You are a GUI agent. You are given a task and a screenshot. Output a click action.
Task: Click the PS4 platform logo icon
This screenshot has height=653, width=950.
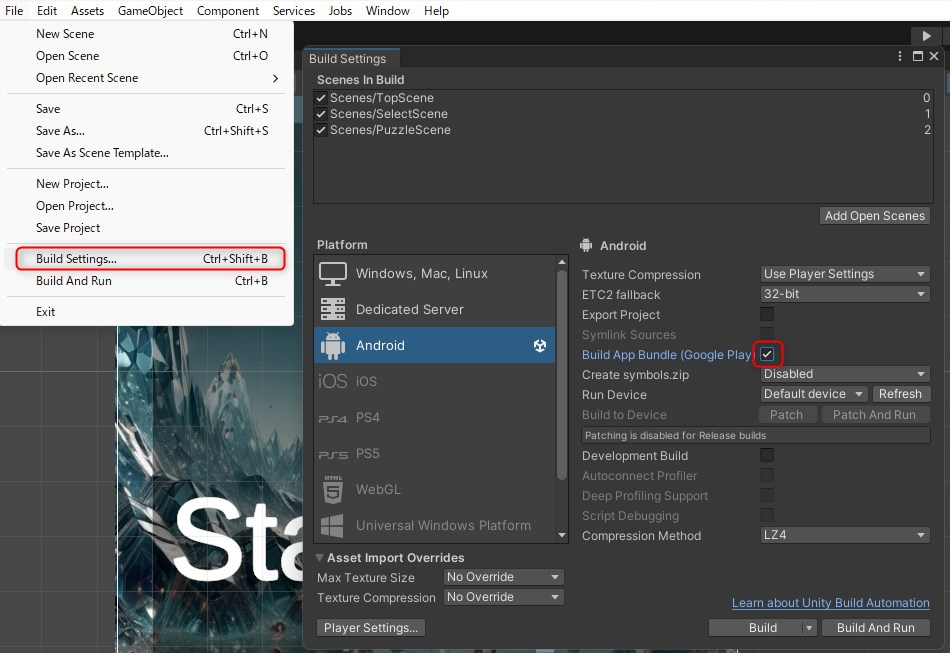(x=332, y=417)
